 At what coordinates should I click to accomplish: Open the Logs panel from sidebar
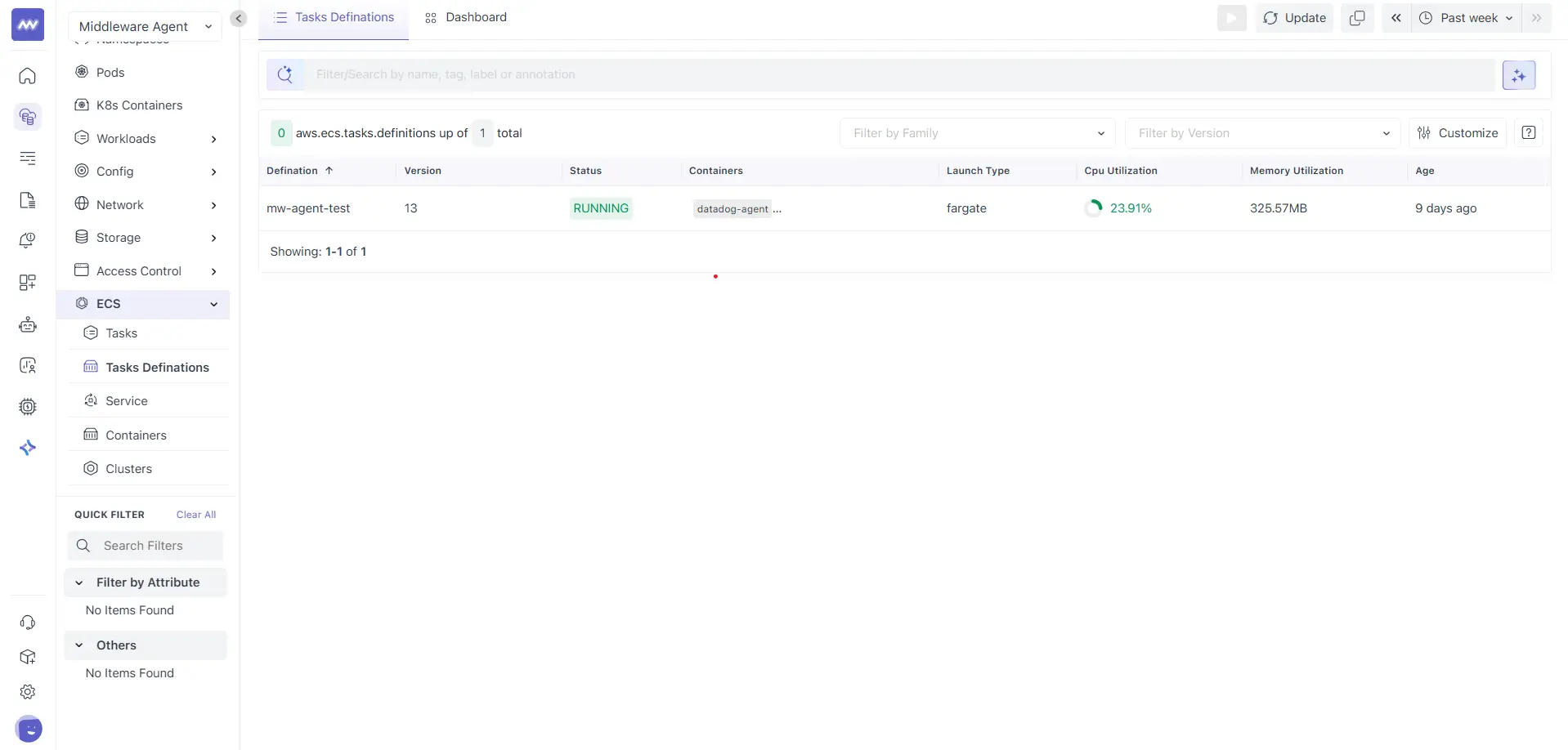click(x=28, y=158)
